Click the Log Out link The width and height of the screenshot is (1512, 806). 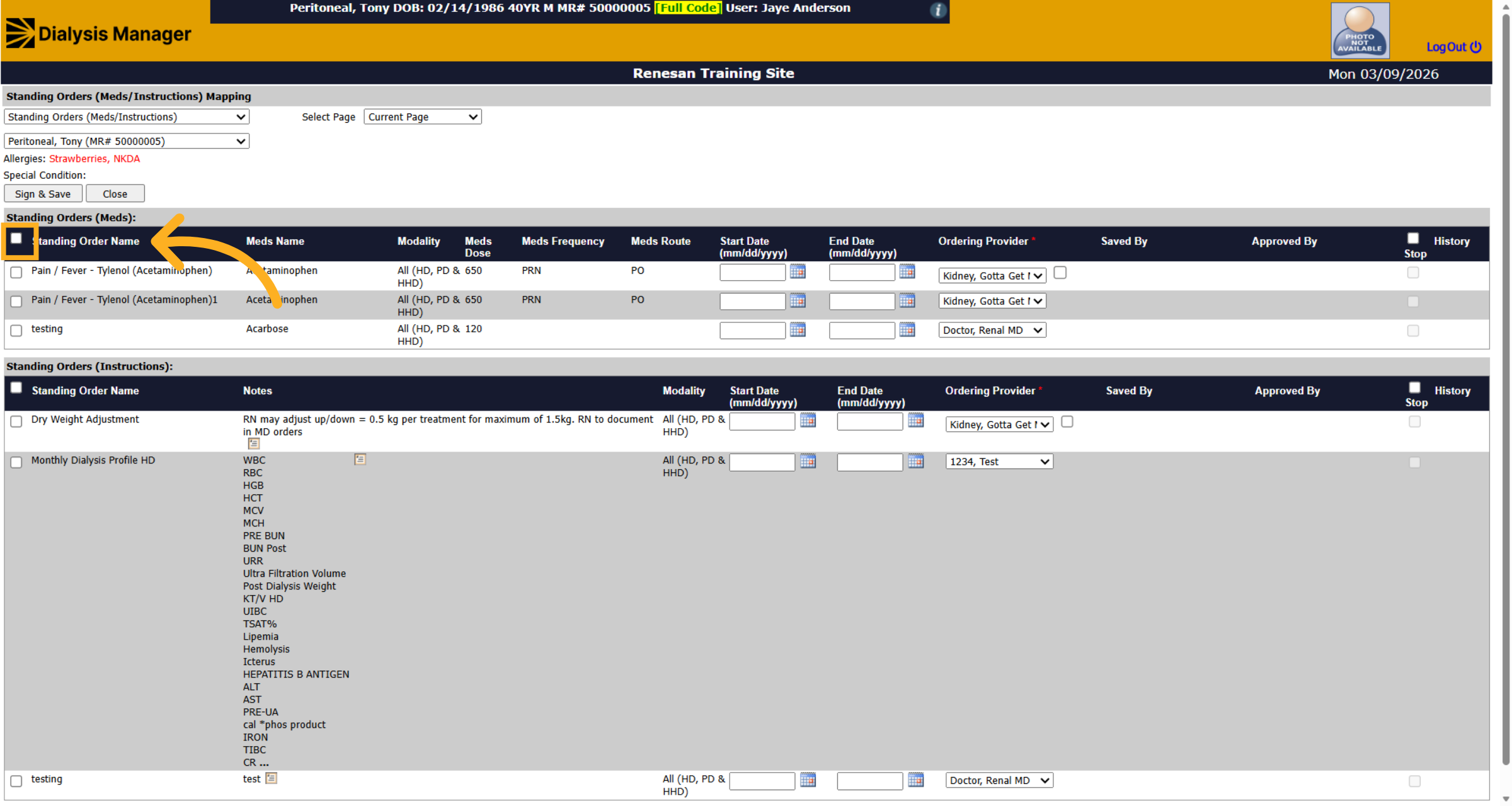[x=1454, y=47]
